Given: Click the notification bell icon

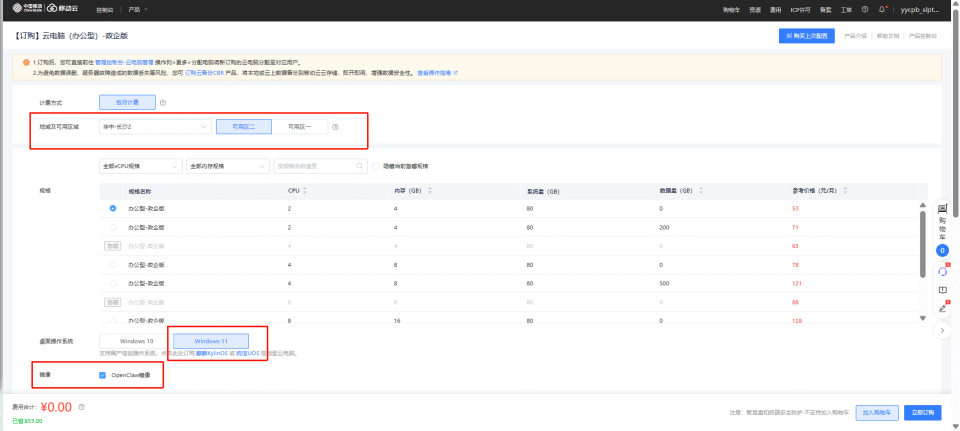Looking at the screenshot, I should click(x=882, y=9).
